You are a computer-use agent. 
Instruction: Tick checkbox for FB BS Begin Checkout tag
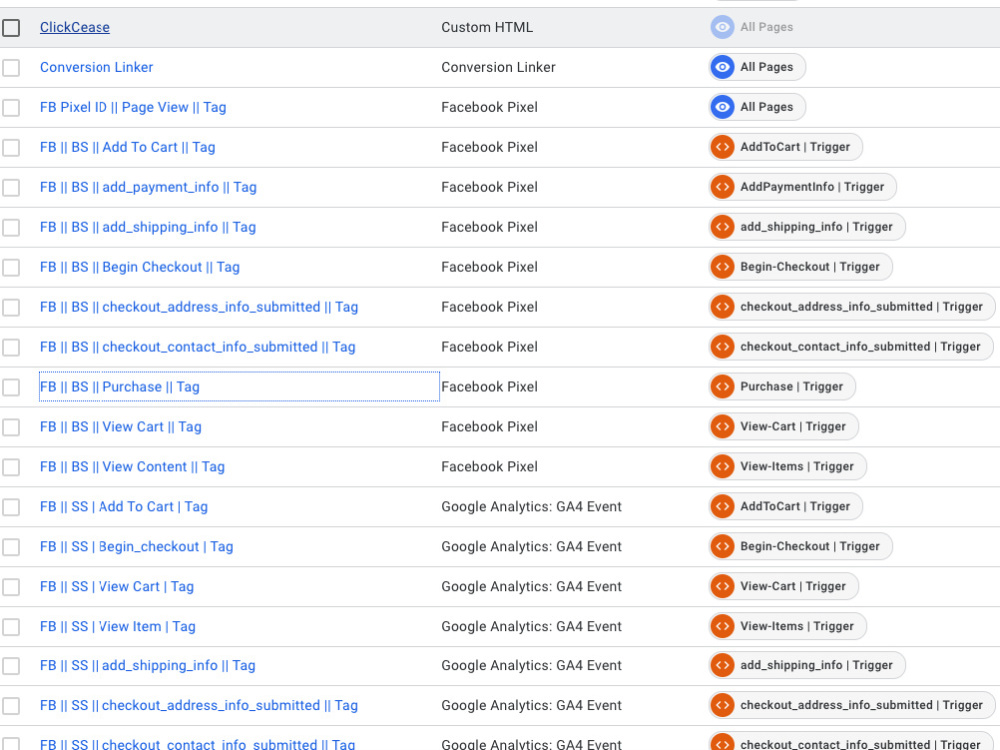11,267
